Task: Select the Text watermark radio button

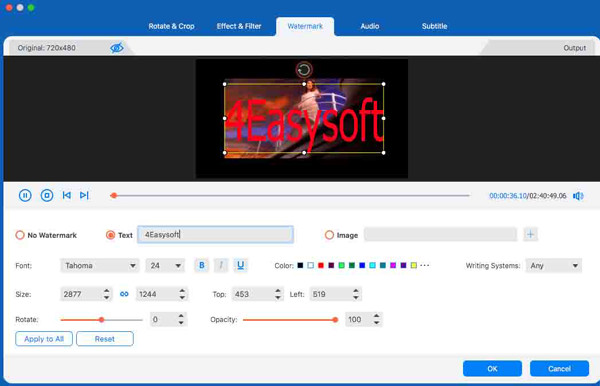Action: (x=110, y=235)
